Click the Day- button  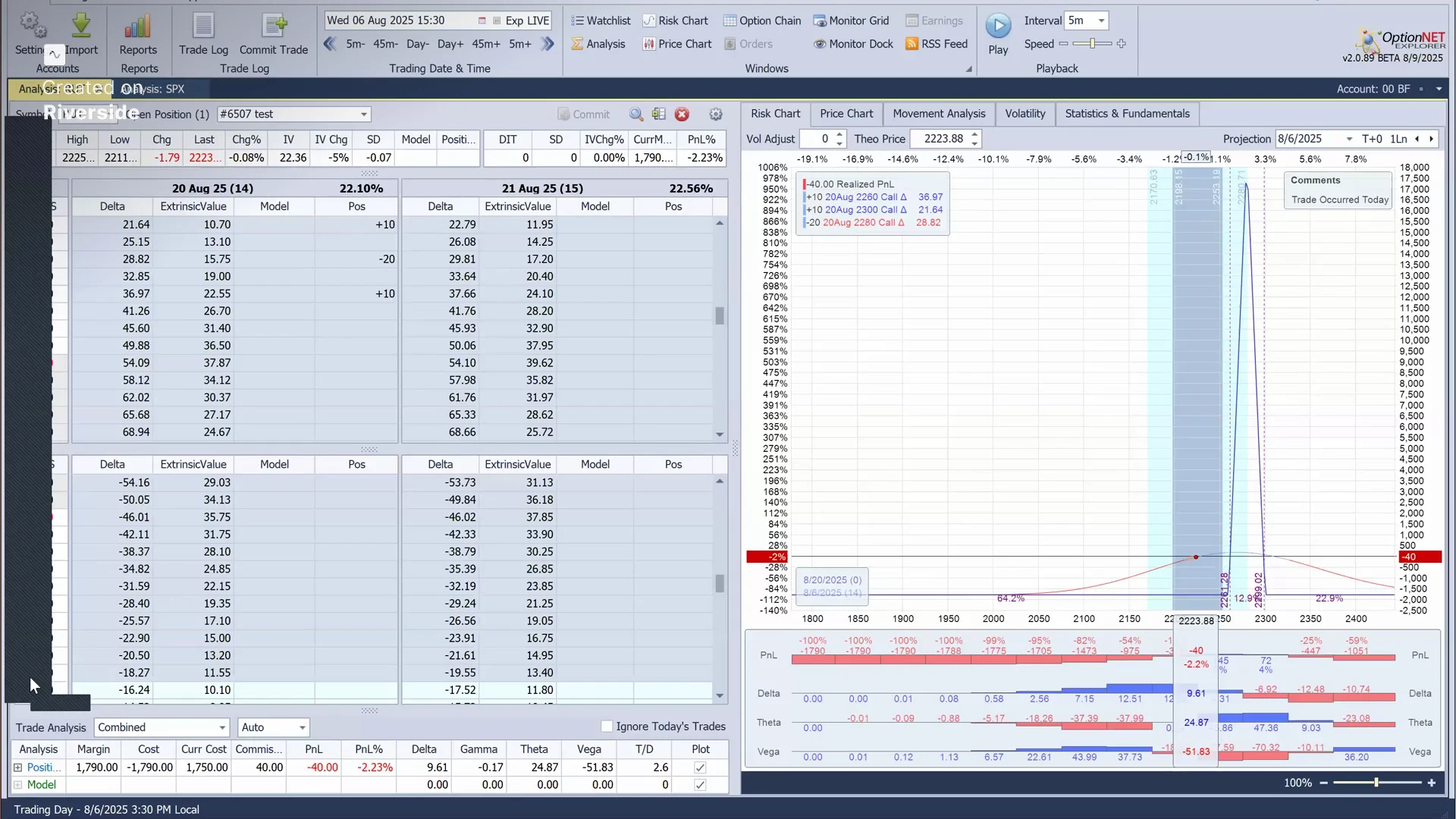(417, 44)
